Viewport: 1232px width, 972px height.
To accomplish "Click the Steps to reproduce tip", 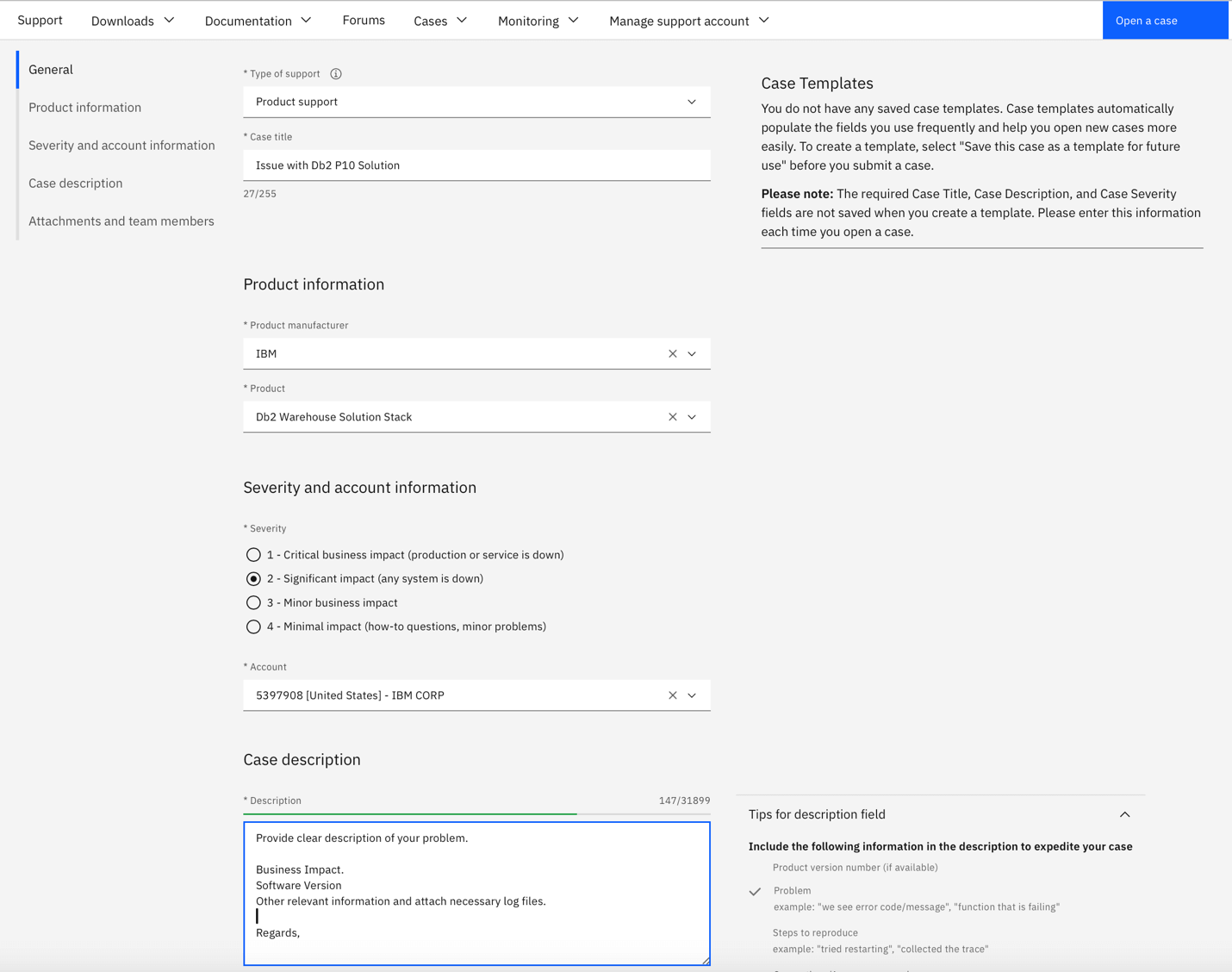I will tap(815, 932).
